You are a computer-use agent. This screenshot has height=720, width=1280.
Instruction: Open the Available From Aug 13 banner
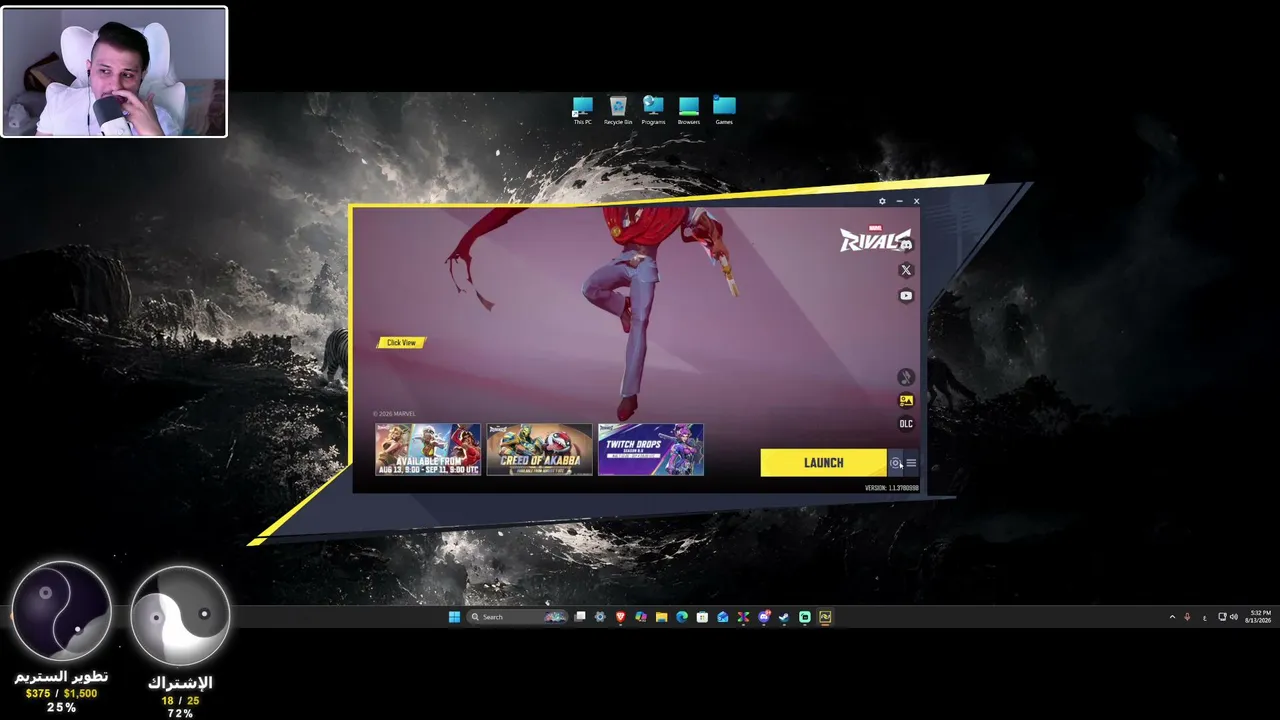tap(428, 450)
